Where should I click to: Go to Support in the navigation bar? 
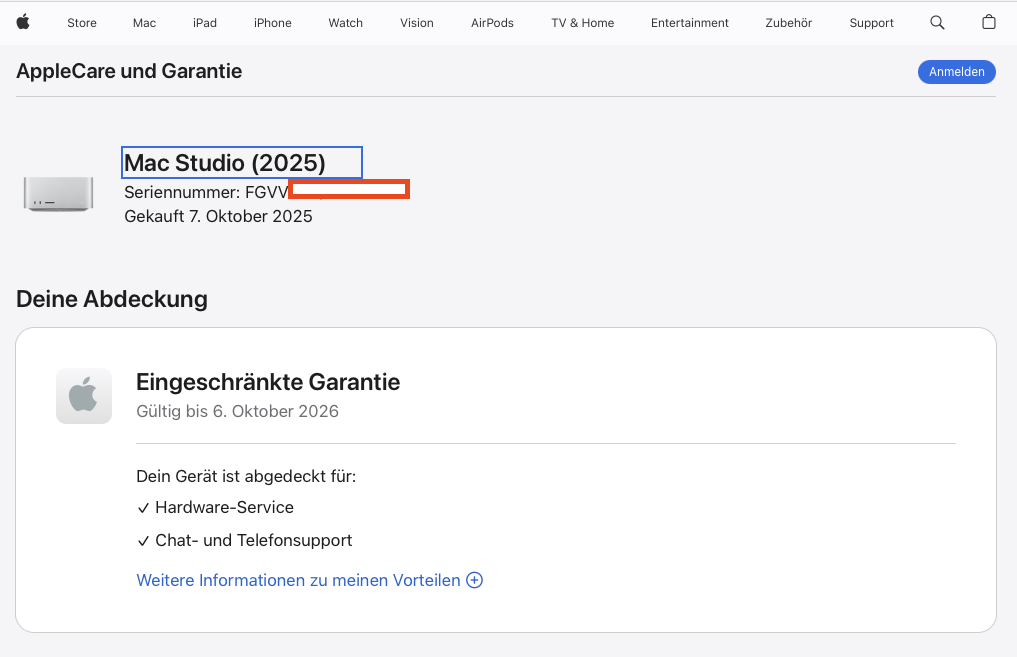click(x=872, y=23)
